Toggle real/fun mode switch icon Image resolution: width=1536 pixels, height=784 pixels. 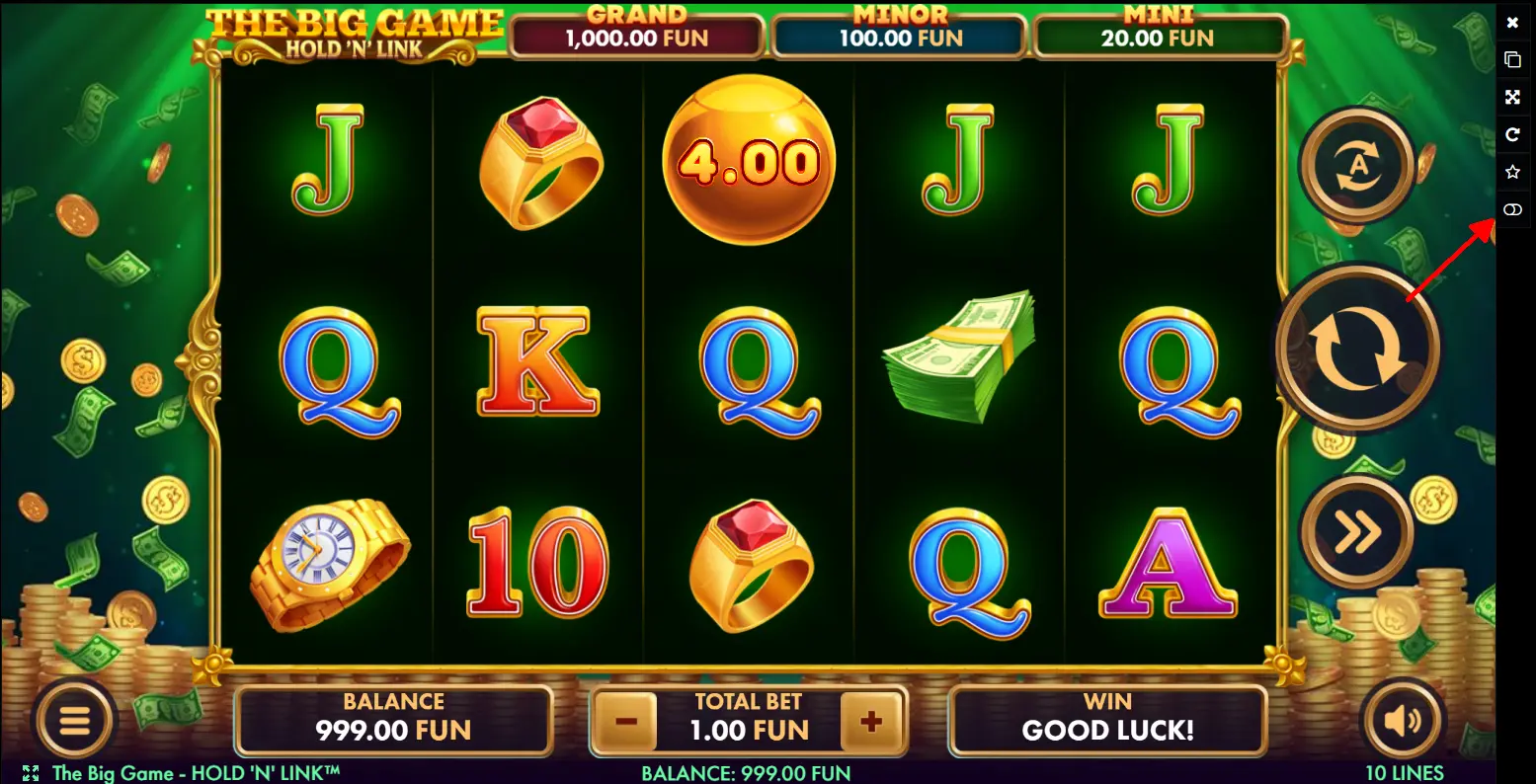(x=1512, y=209)
